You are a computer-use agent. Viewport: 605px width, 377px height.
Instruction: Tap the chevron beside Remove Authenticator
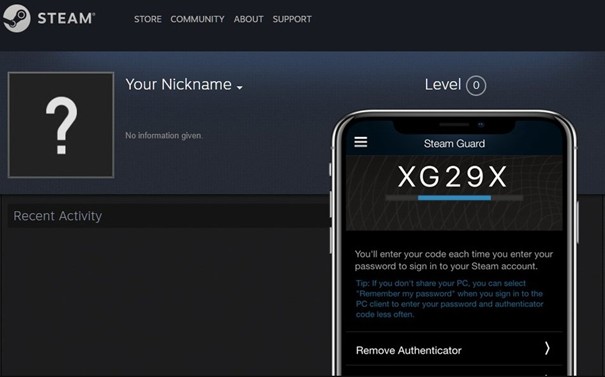(547, 348)
